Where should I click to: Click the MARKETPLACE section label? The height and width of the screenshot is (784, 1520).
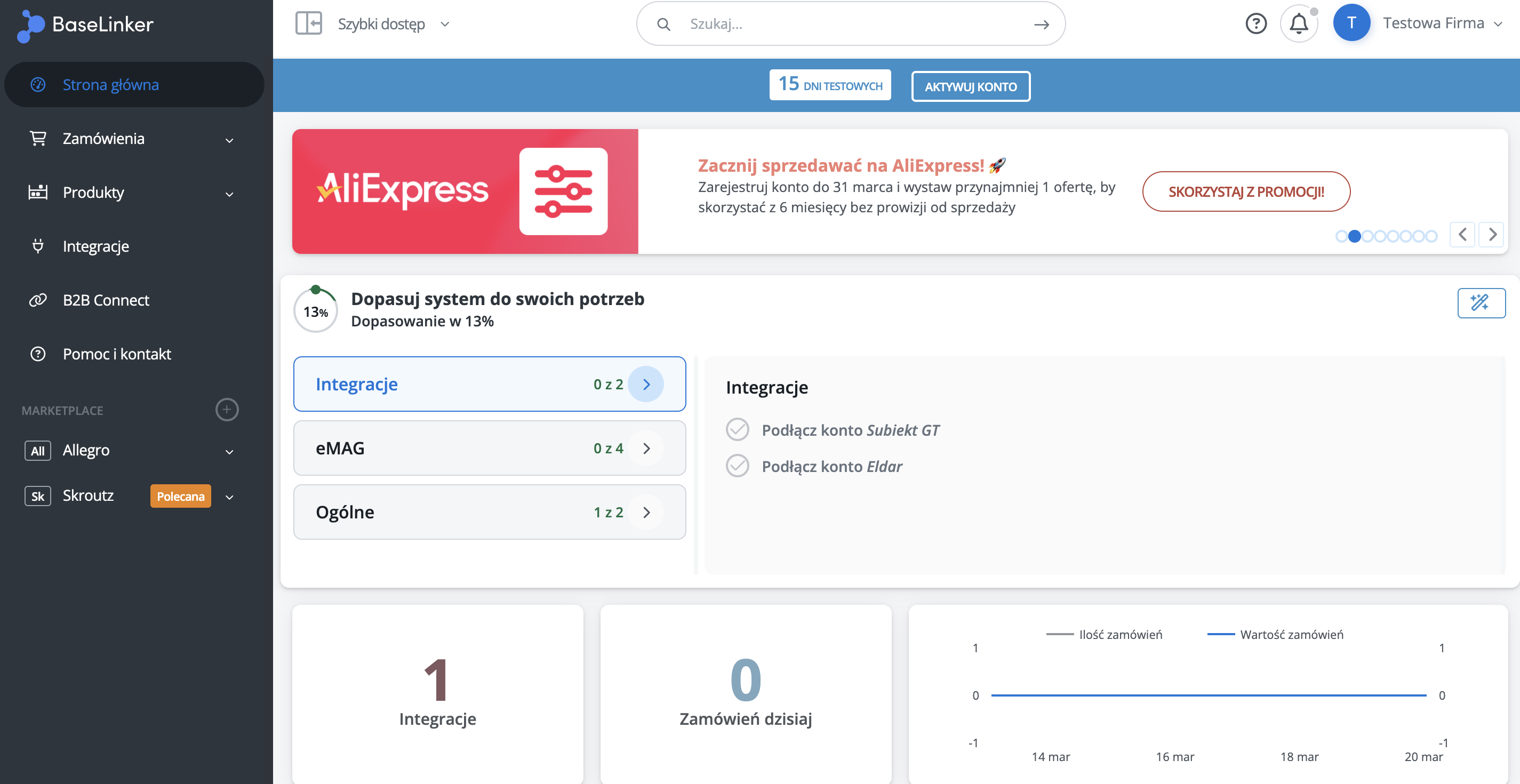point(62,411)
